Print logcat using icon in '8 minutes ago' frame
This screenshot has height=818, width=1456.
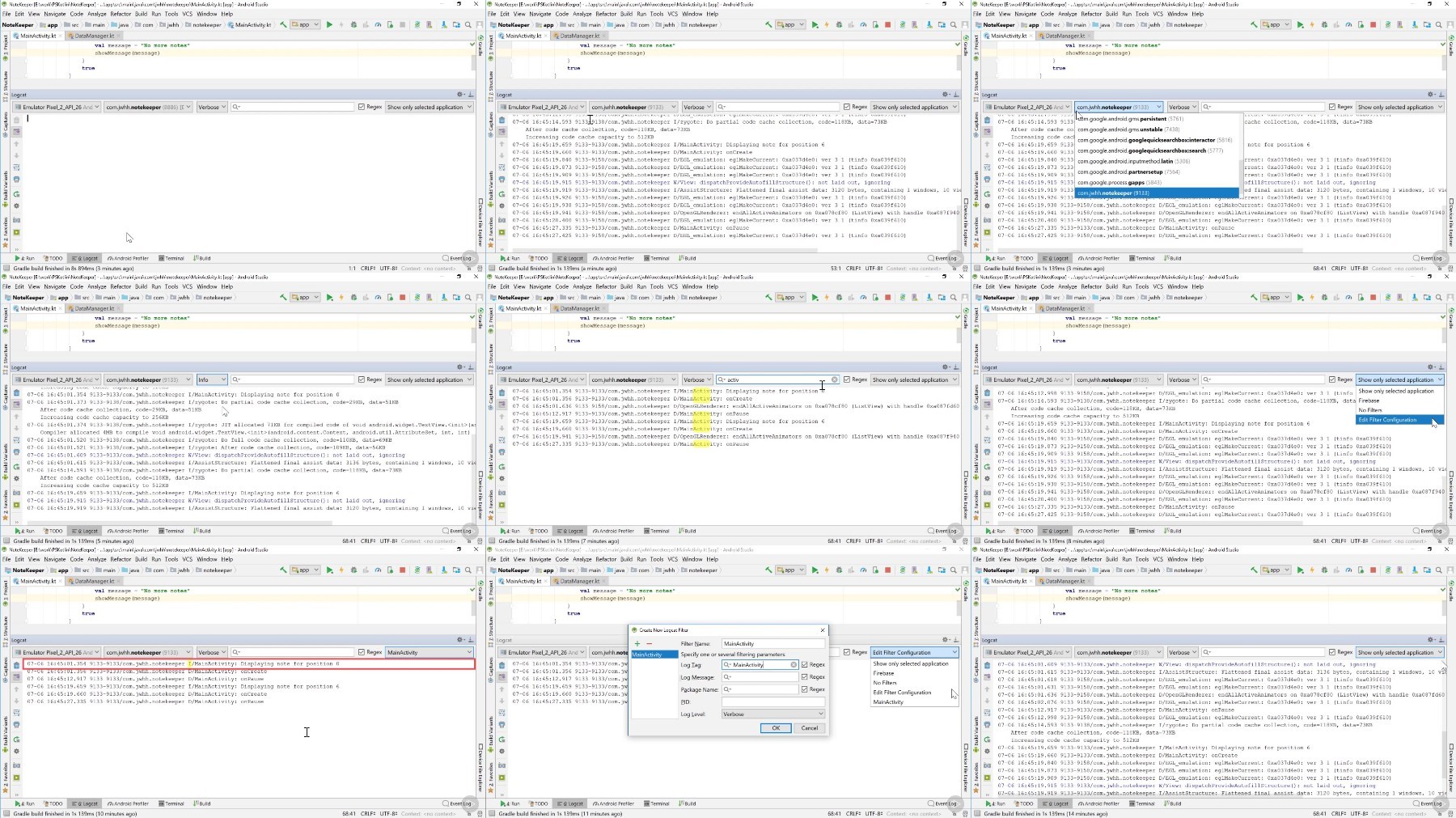(x=987, y=452)
